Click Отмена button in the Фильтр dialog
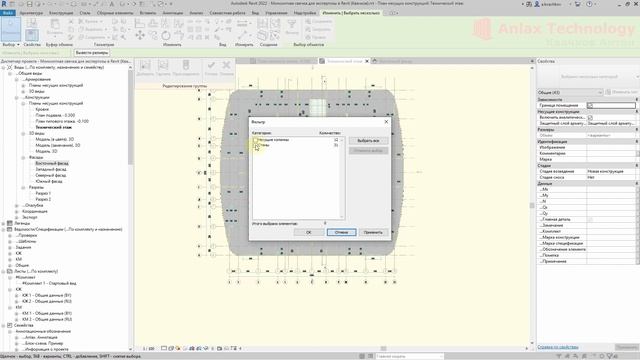 click(x=341, y=232)
